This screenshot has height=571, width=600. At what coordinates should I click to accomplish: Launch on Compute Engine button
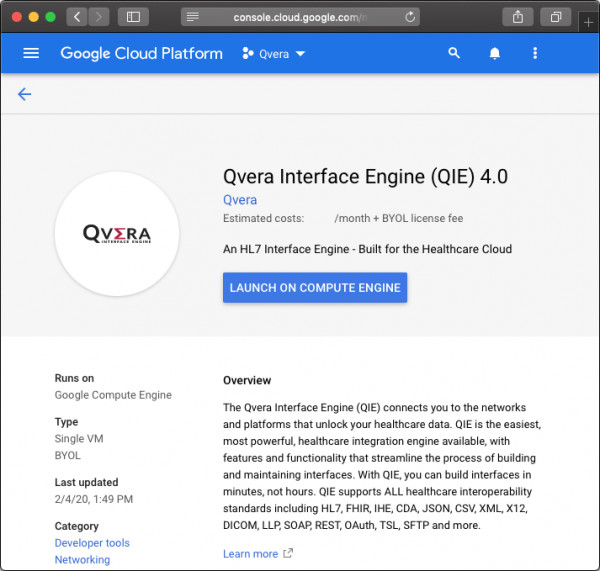coord(315,287)
